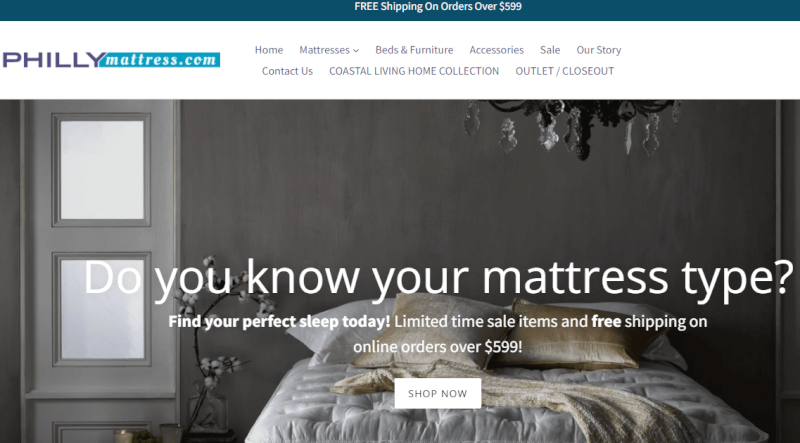Open the Outlet / Closeout page
Image resolution: width=800 pixels, height=443 pixels.
click(x=565, y=71)
